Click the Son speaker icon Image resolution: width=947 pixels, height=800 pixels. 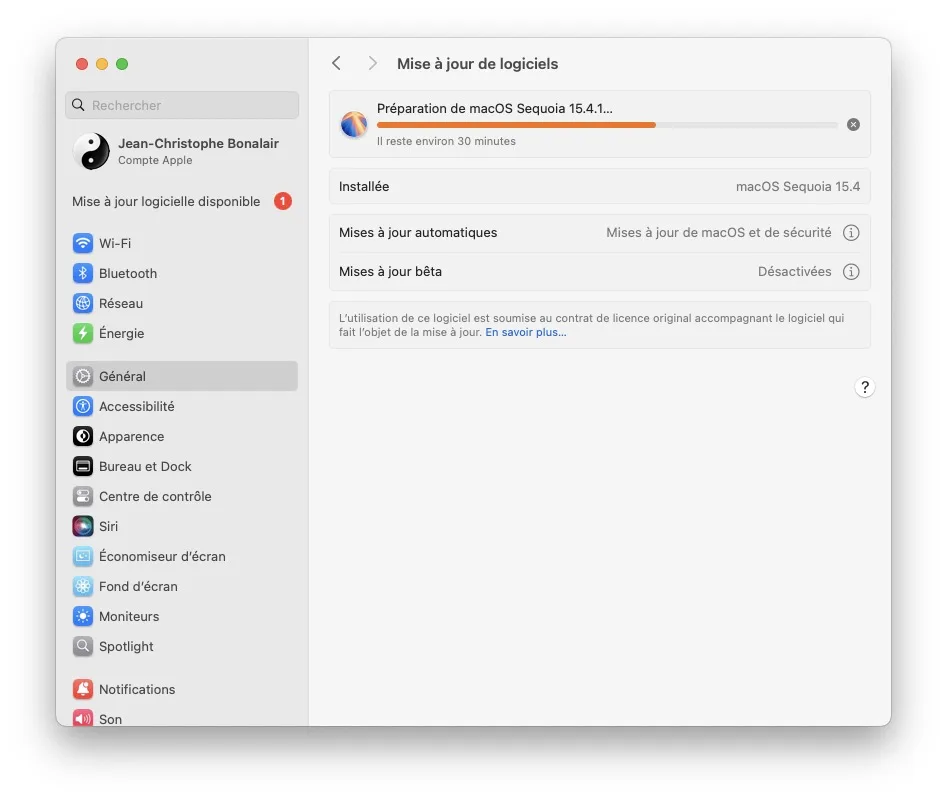coord(83,718)
